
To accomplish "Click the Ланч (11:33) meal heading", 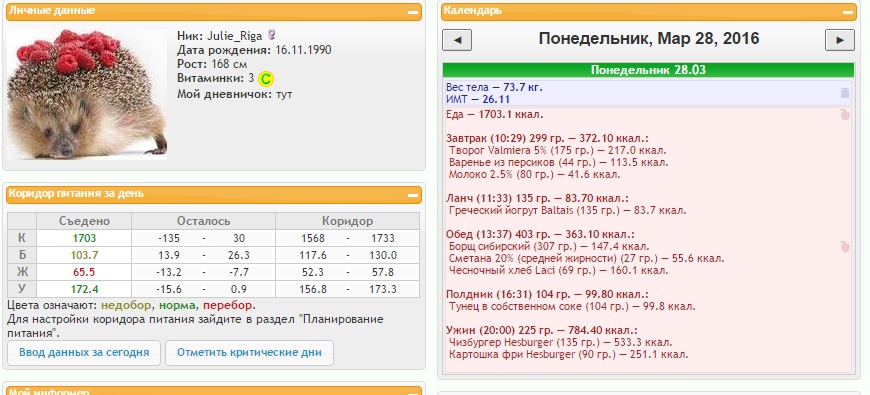I will pos(537,198).
